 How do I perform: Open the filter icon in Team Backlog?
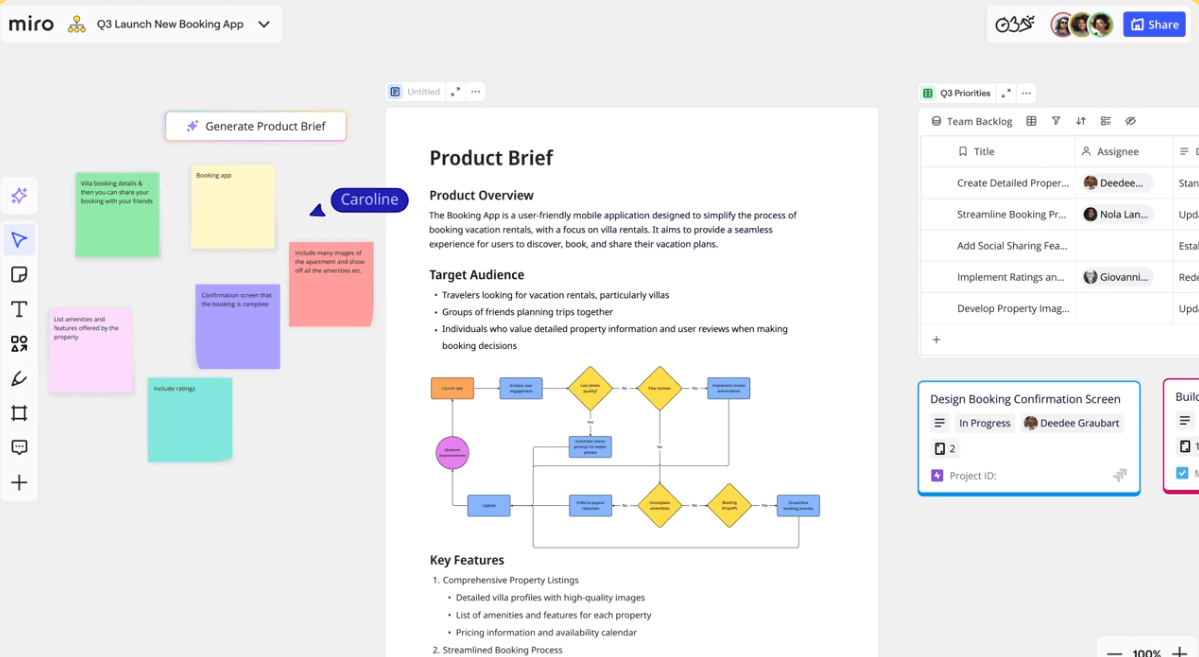click(1056, 121)
